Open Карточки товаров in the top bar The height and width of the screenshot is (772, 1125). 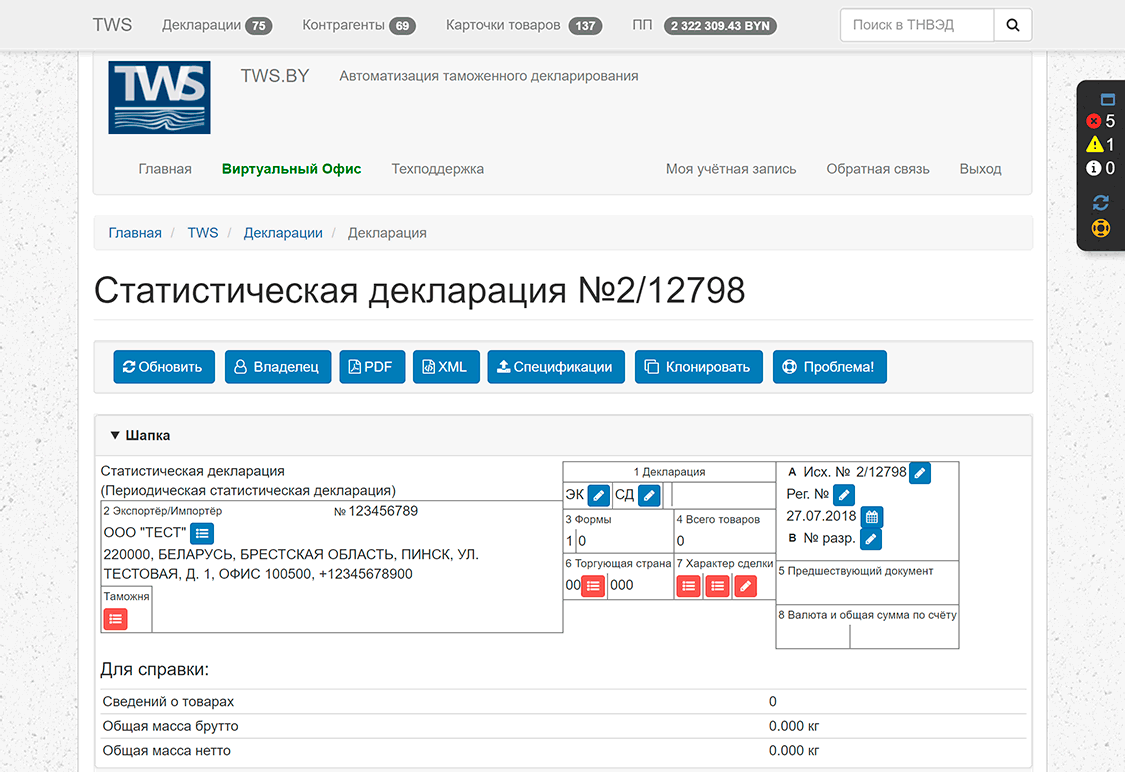[521, 25]
